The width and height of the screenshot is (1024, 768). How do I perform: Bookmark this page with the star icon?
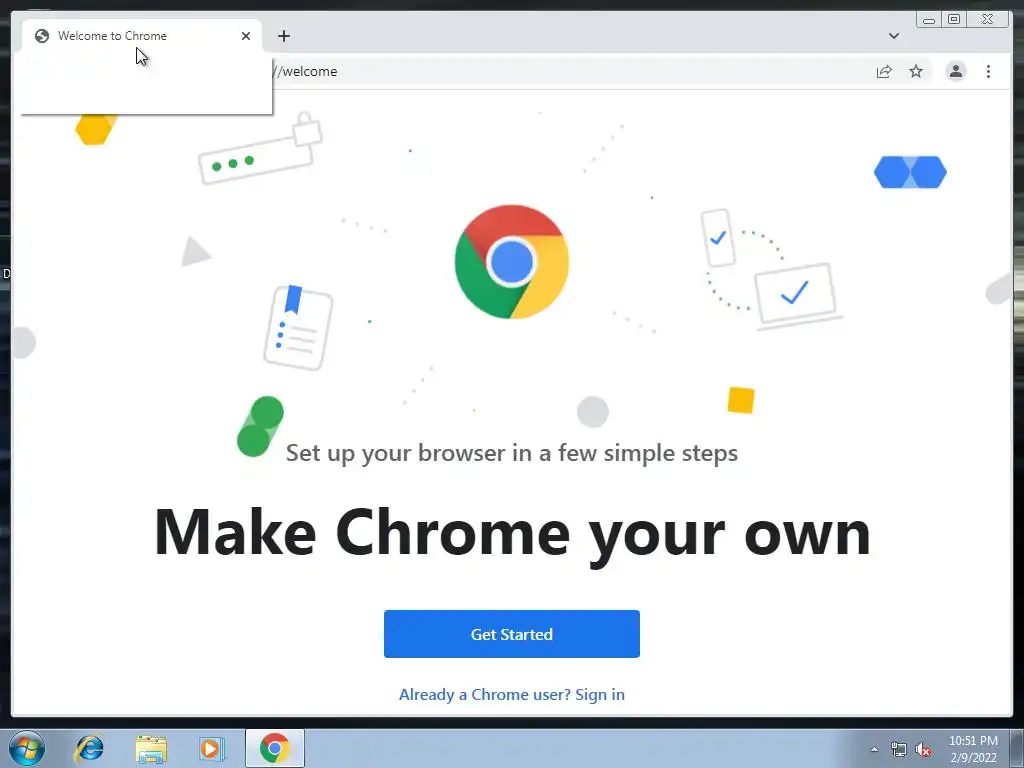tap(916, 71)
